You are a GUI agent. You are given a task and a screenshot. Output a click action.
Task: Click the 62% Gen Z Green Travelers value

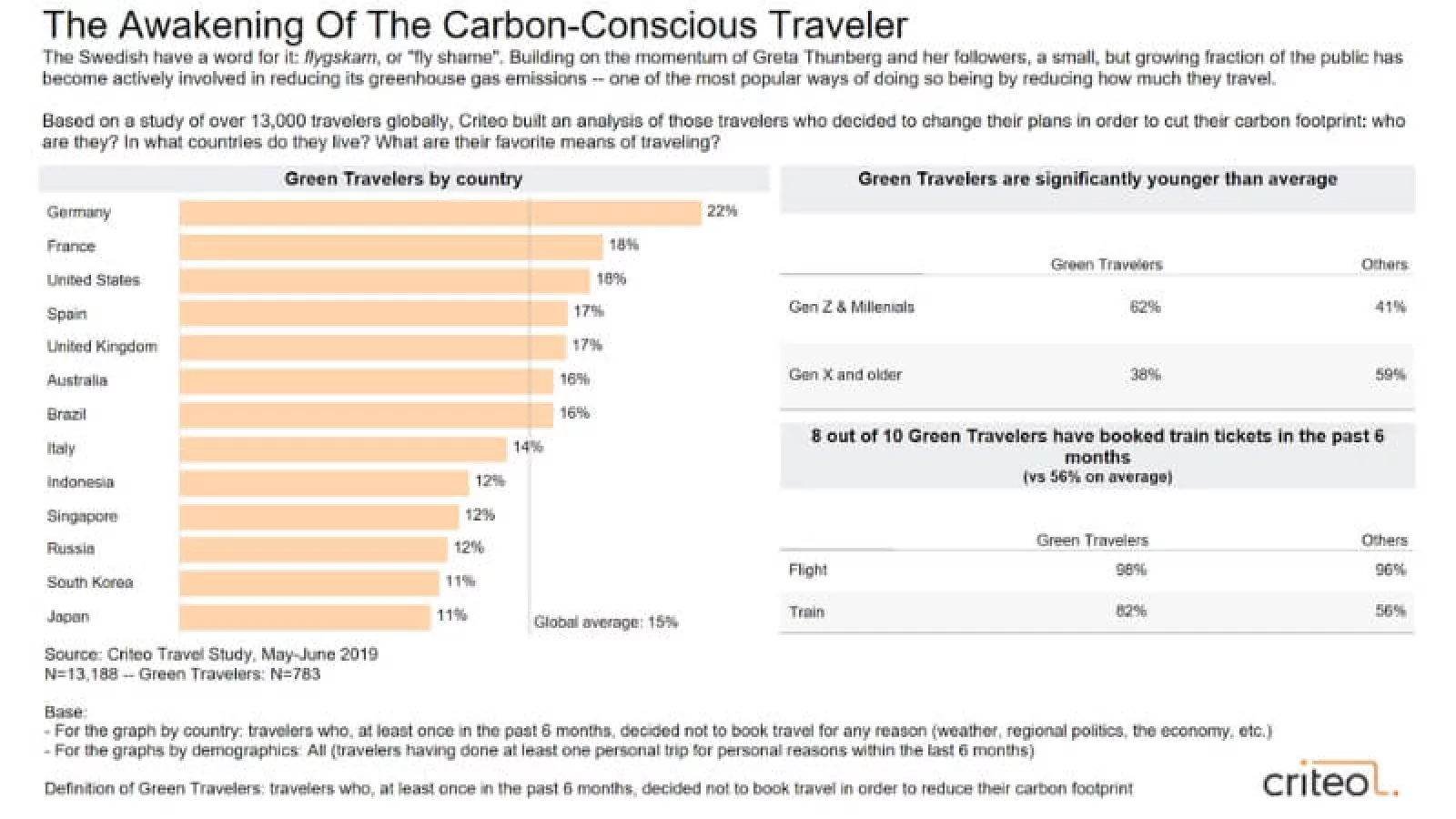(1145, 308)
